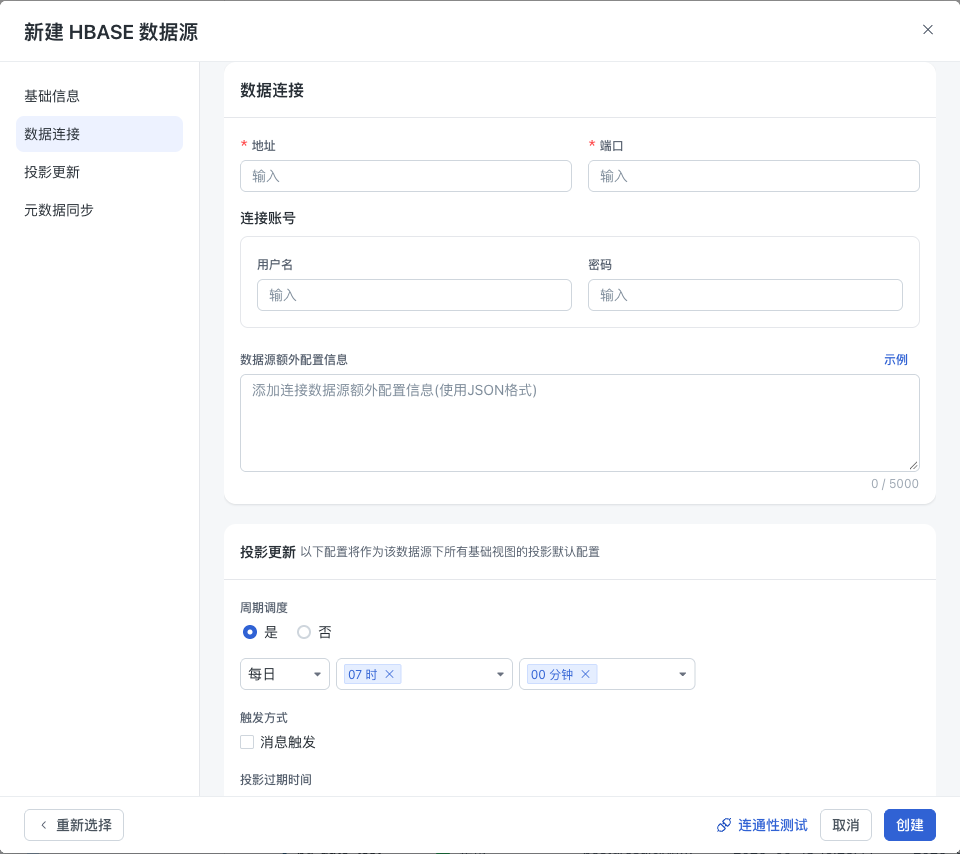Remove the 07 时 tag
The image size is (960, 854).
click(x=389, y=674)
